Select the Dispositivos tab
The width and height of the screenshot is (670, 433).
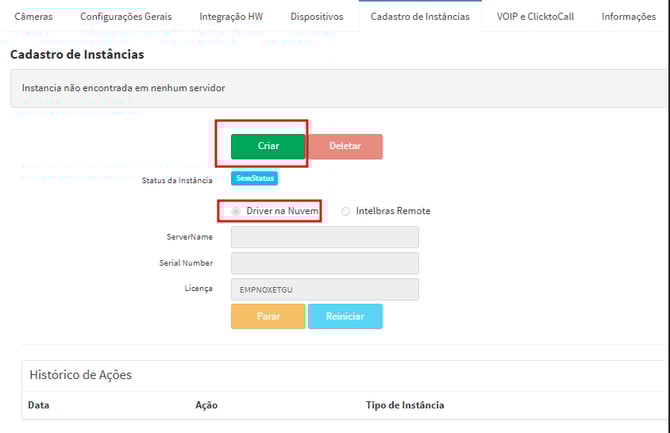click(x=316, y=17)
